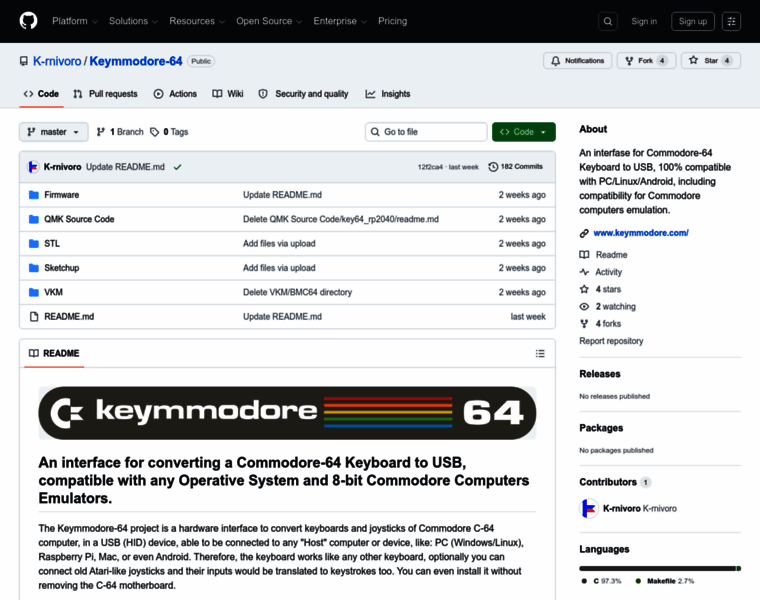
Task: Expand the master branch dropdown
Action: coord(54,132)
